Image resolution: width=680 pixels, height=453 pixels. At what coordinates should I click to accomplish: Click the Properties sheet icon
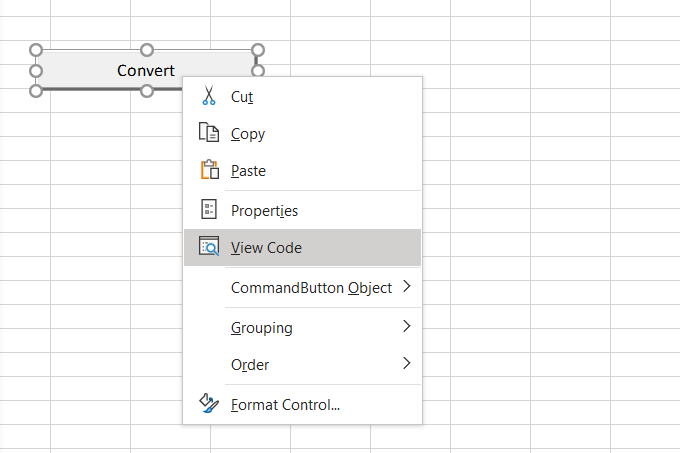click(208, 210)
